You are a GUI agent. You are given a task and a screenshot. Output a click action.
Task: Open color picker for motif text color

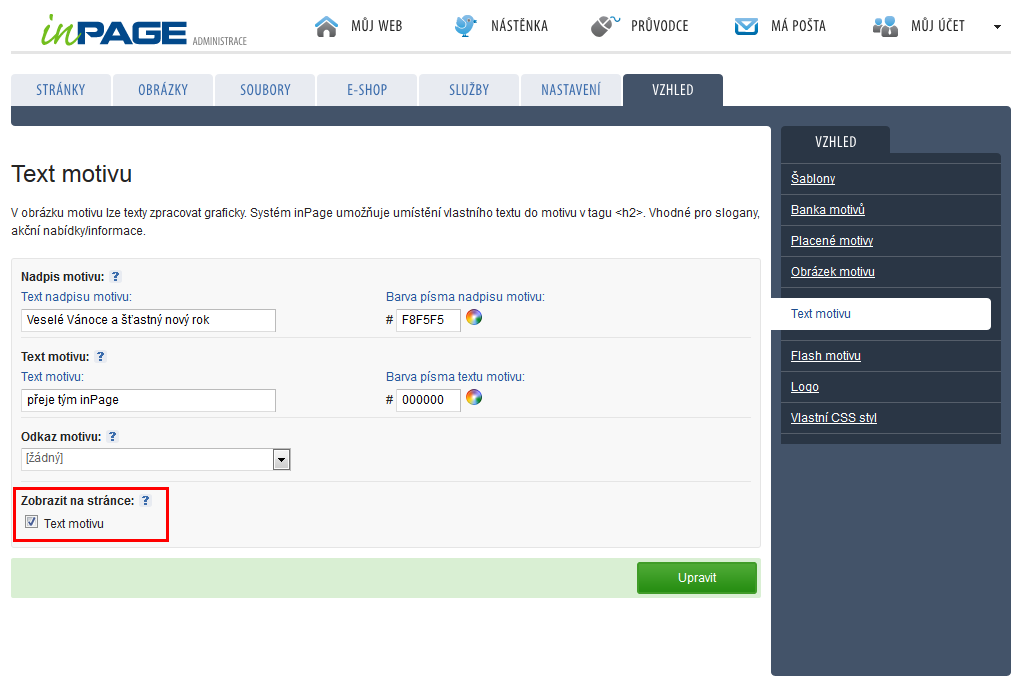click(x=474, y=398)
